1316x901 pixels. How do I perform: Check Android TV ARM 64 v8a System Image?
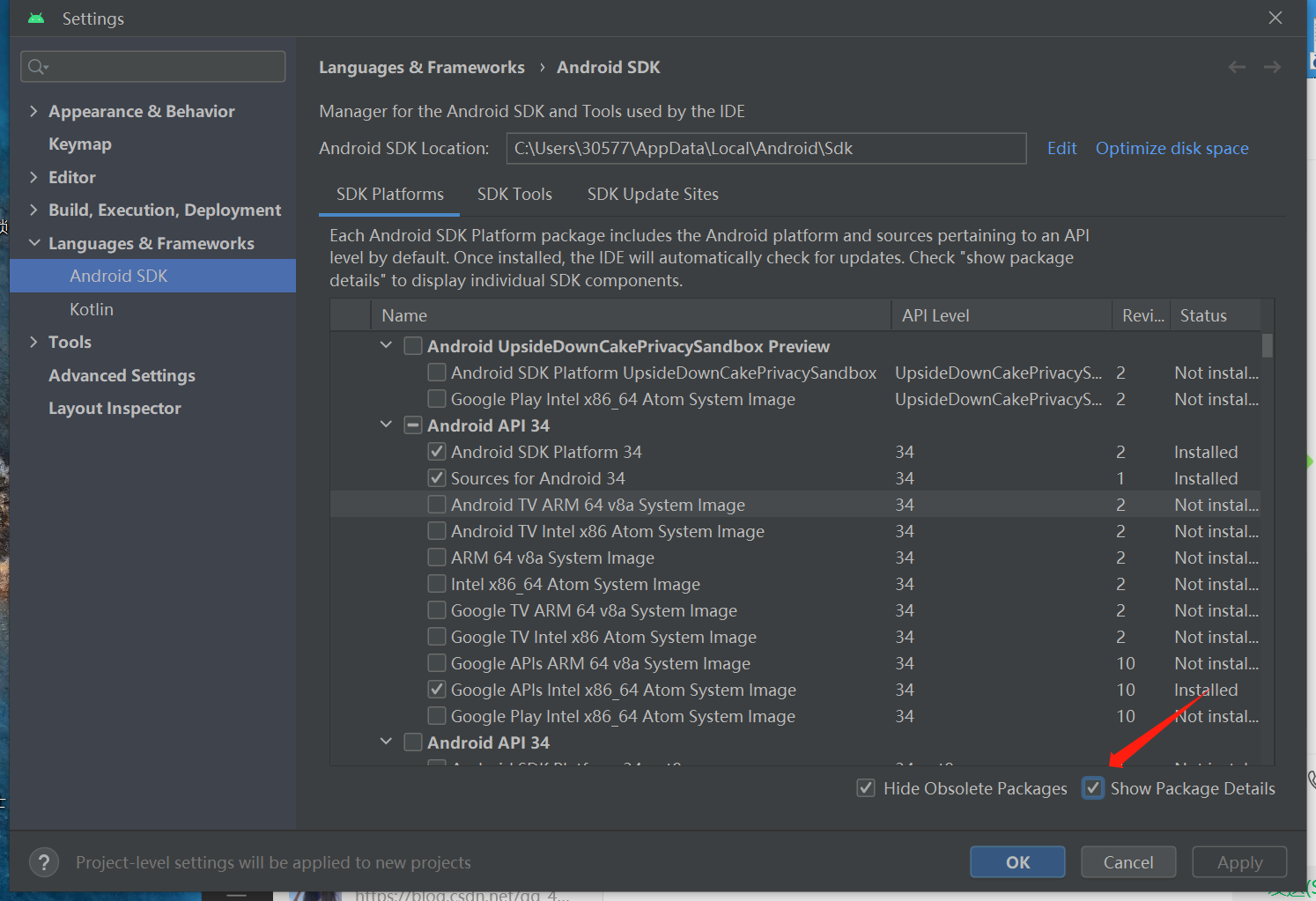tap(436, 505)
